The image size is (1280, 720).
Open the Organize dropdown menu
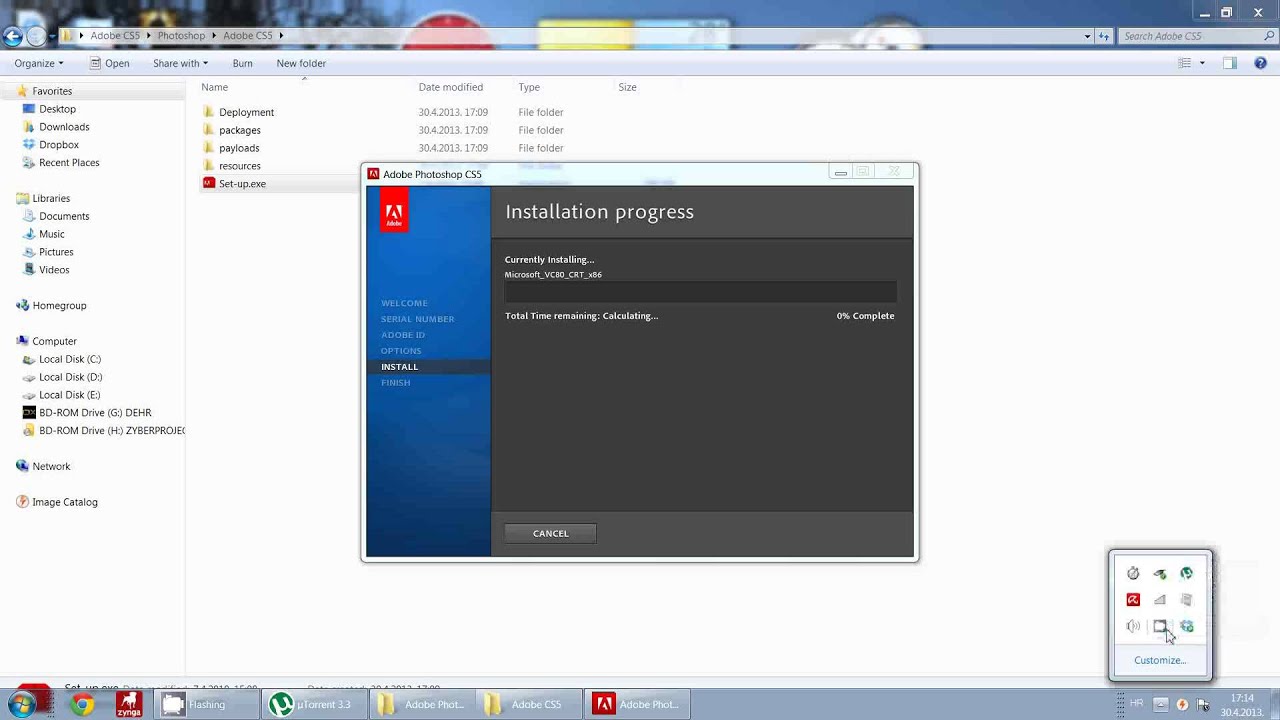38,63
